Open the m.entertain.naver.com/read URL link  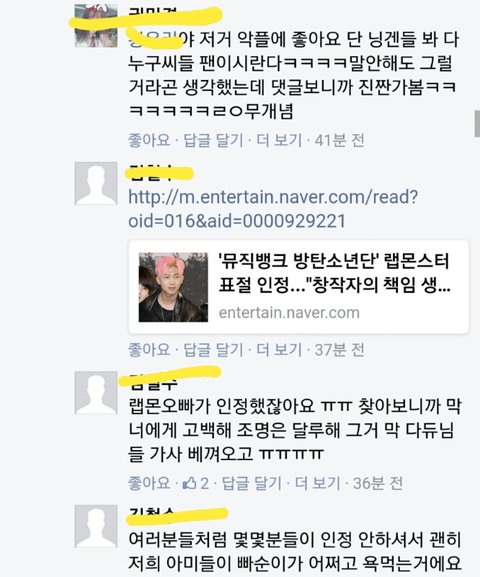(x=273, y=209)
